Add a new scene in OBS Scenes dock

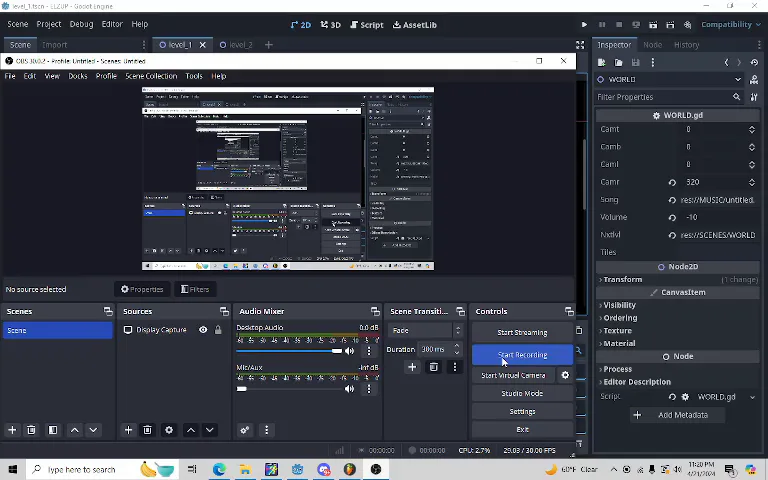tap(12, 430)
